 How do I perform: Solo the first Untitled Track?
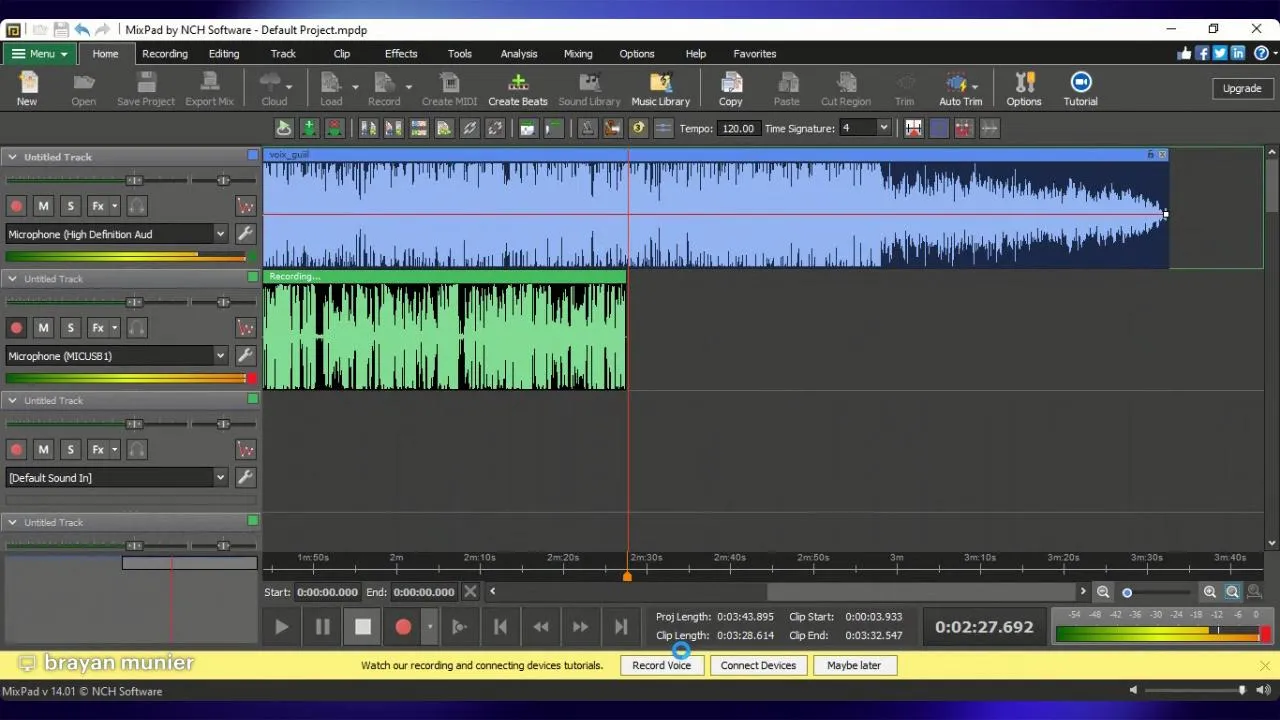point(70,206)
